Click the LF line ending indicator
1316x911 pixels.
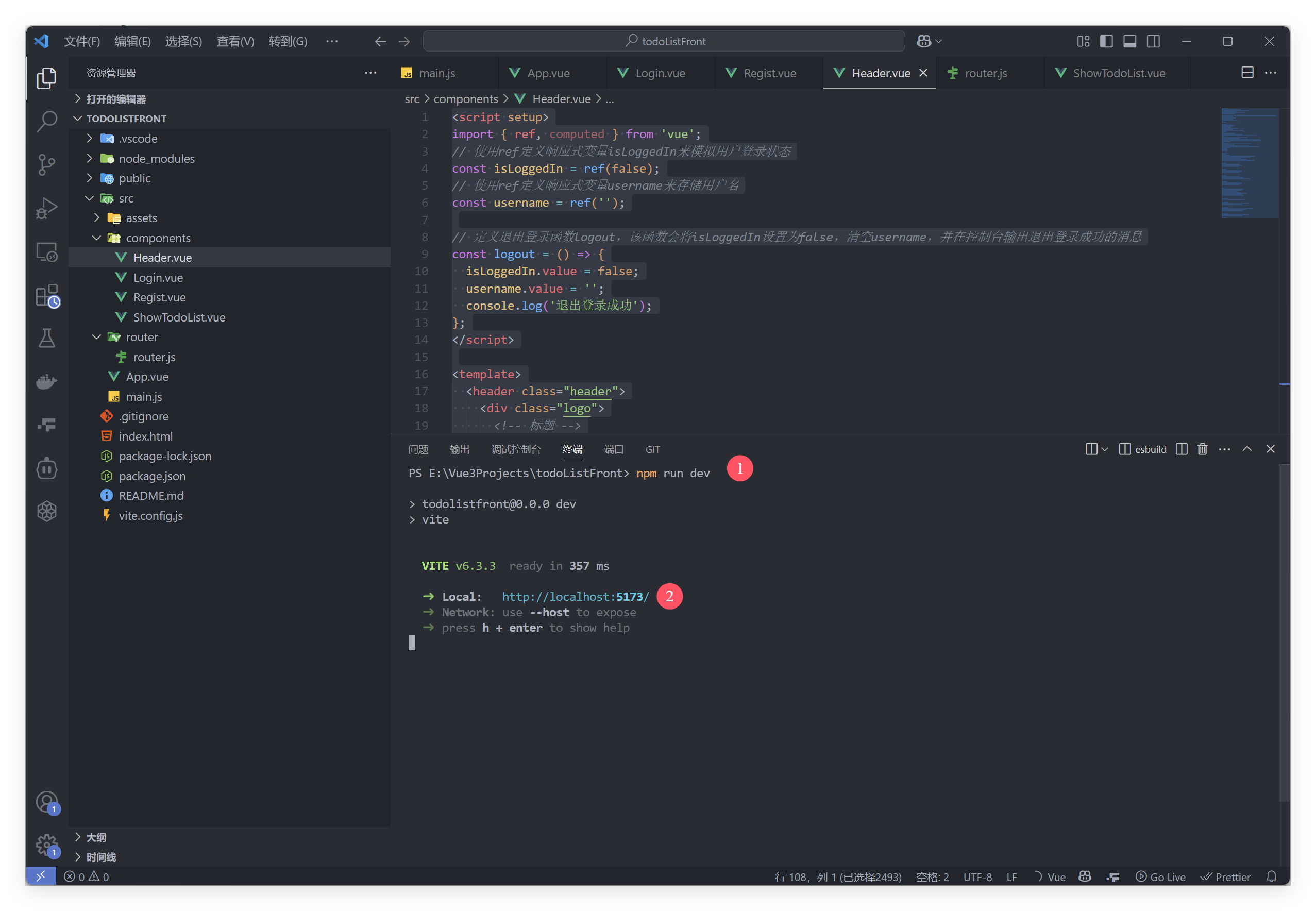pos(1011,877)
